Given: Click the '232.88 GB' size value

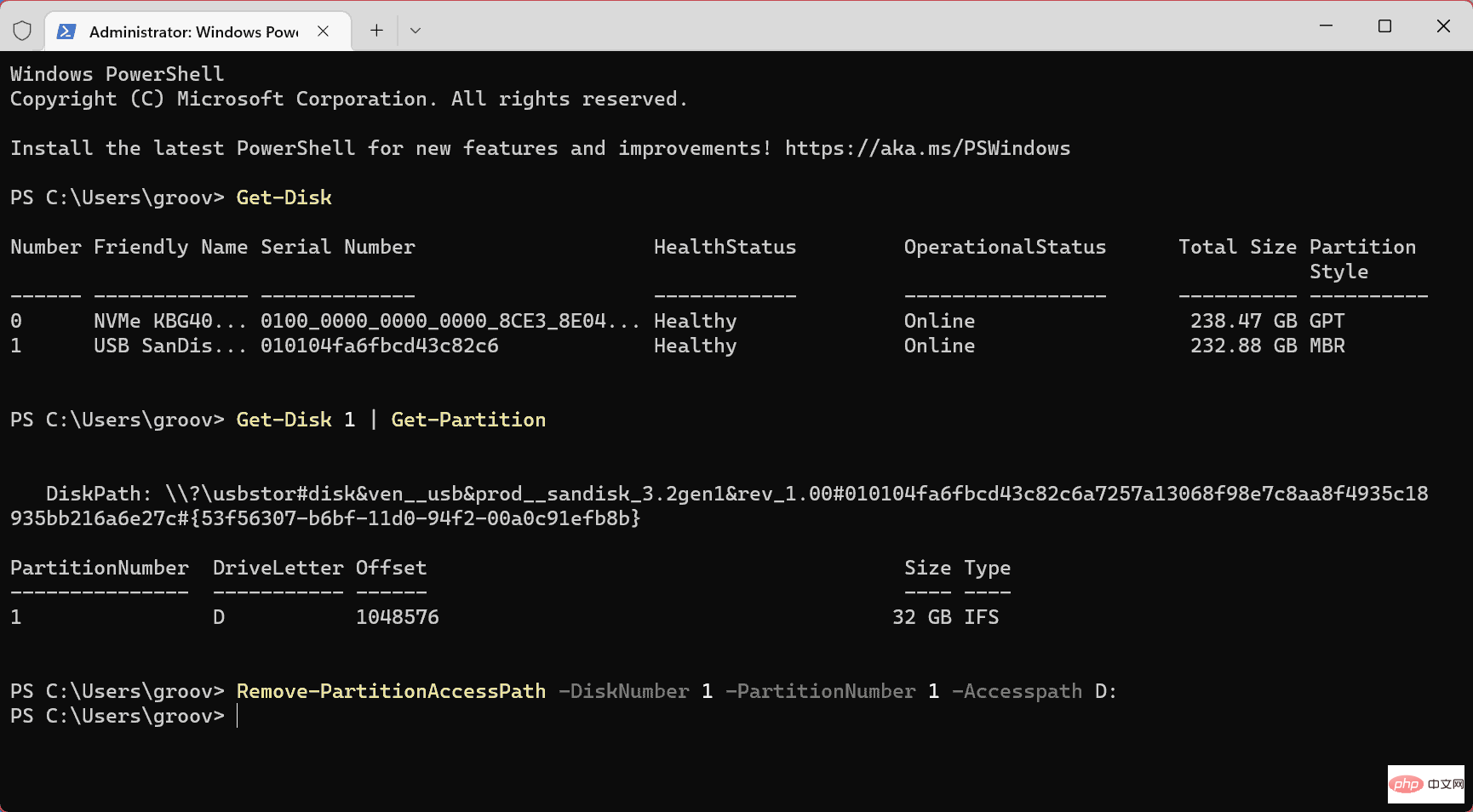Looking at the screenshot, I should [1243, 346].
